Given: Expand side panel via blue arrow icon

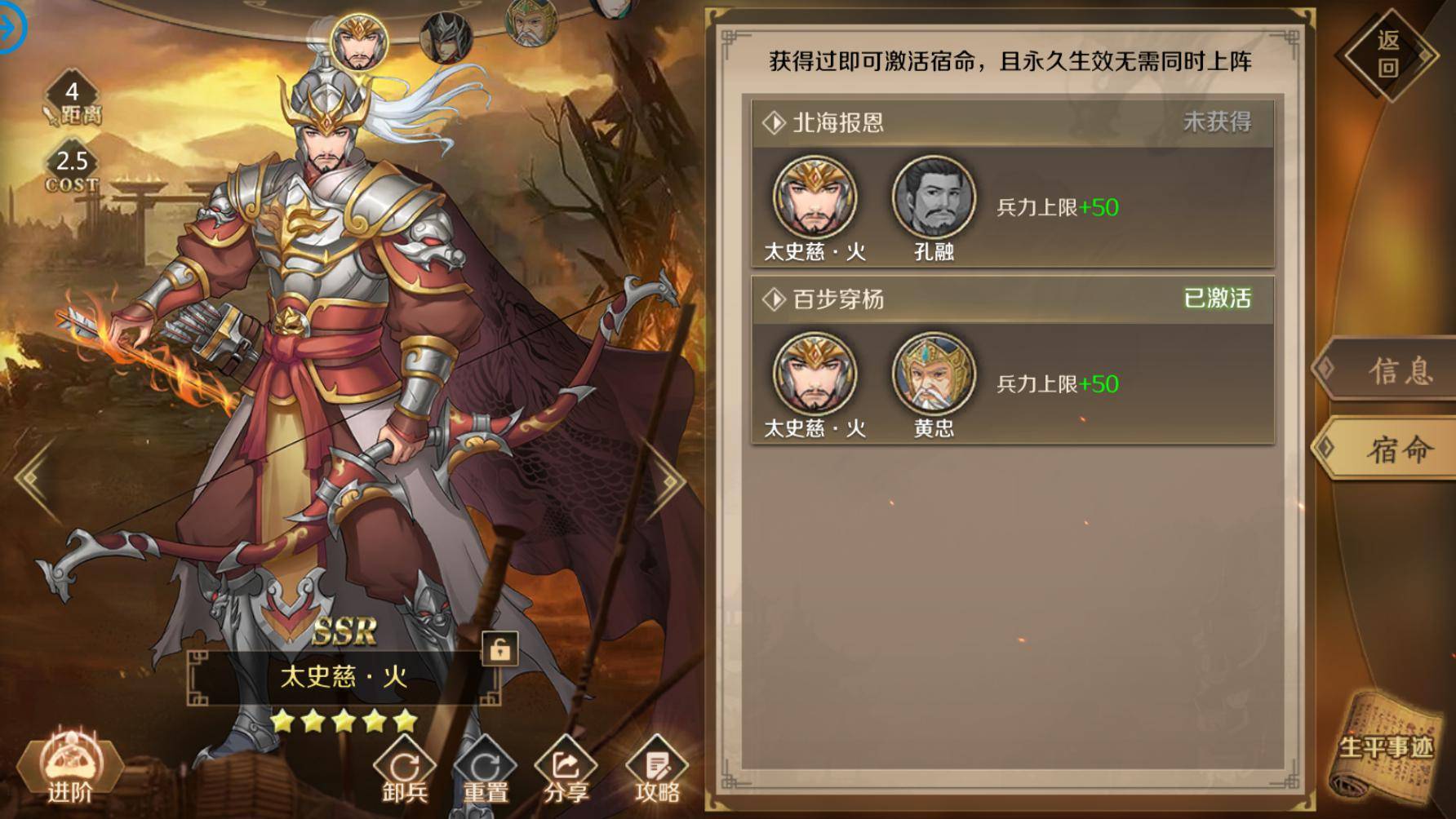Looking at the screenshot, I should 11,28.
